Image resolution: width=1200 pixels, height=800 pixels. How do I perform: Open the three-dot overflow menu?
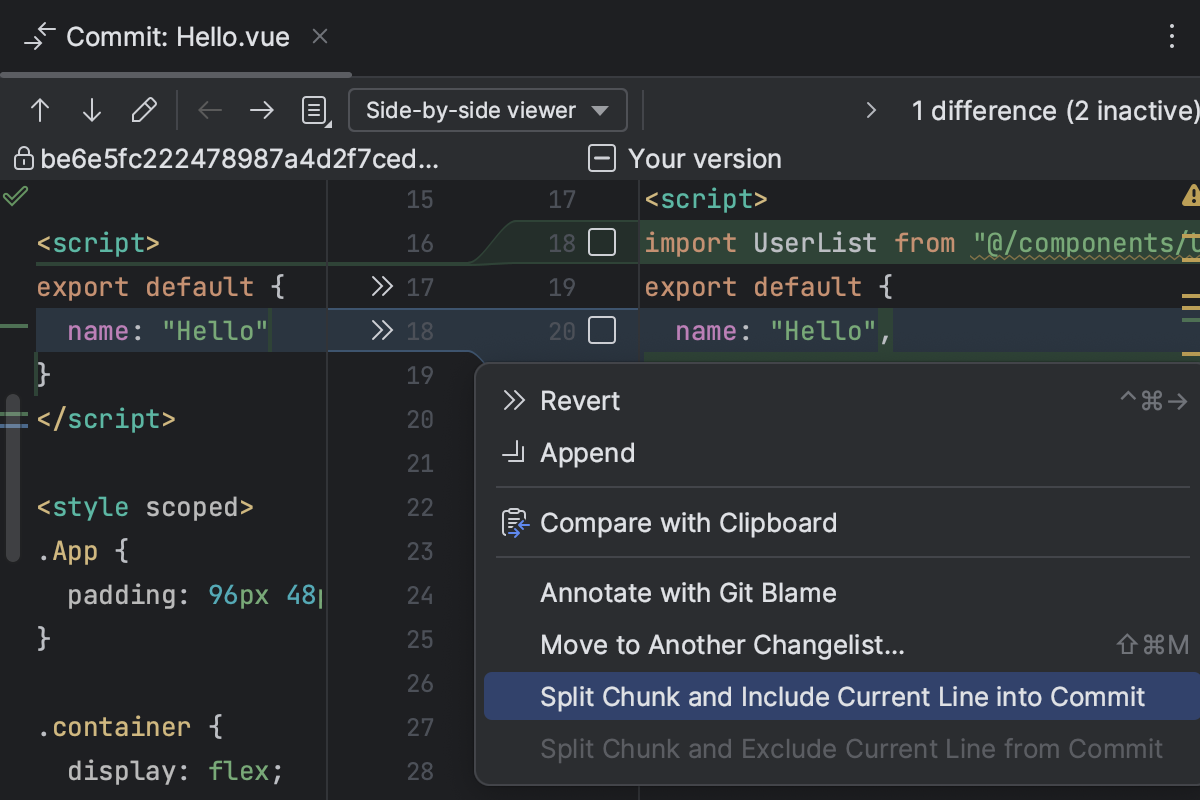pyautogui.click(x=1172, y=36)
